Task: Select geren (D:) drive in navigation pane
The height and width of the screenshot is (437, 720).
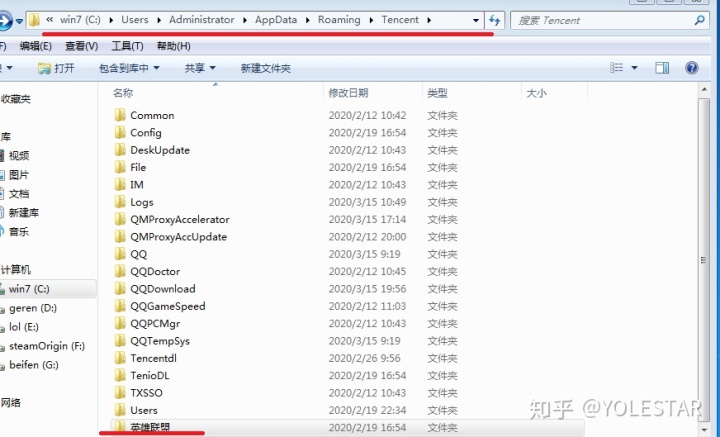Action: [x=33, y=308]
